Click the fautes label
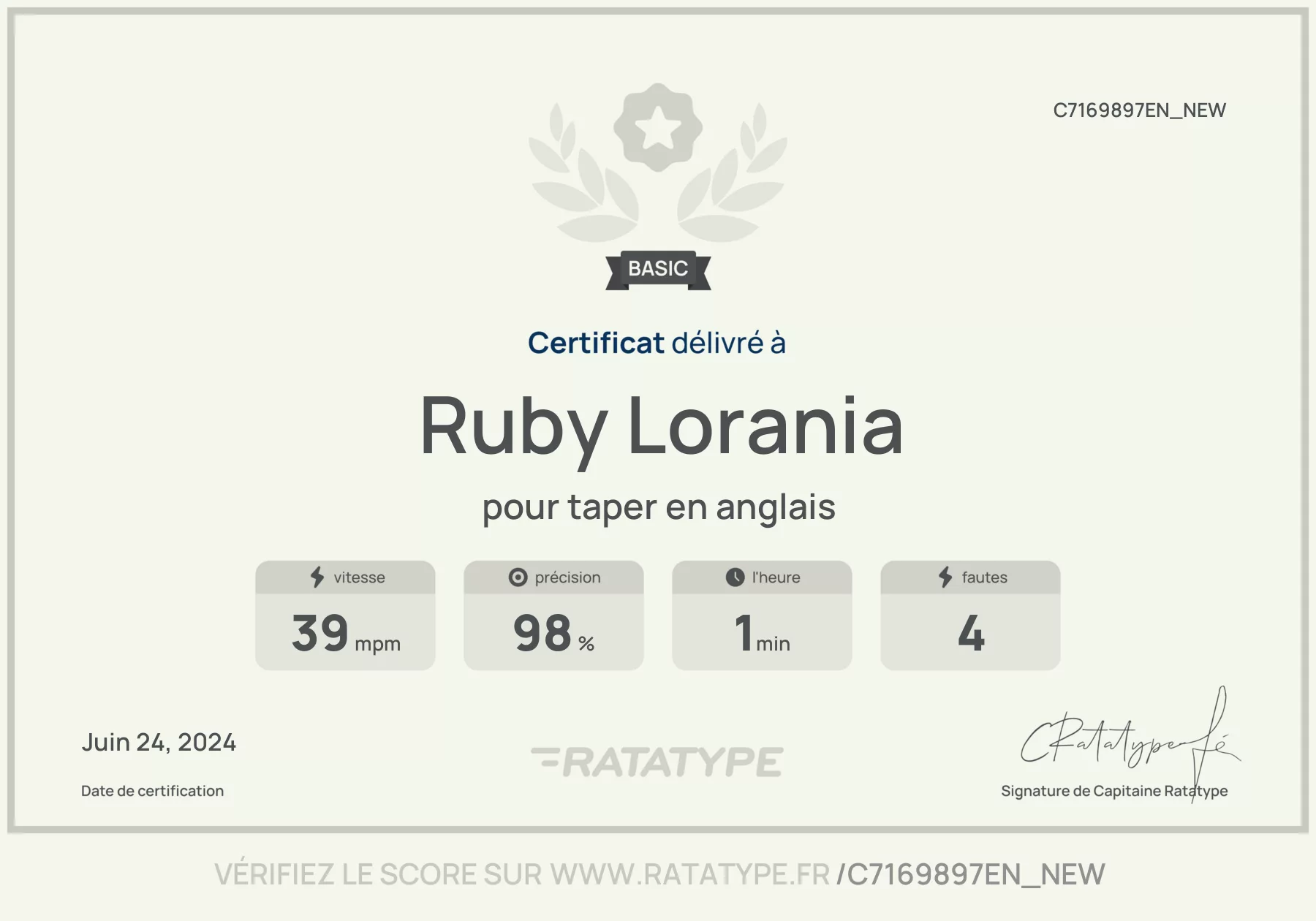 [984, 577]
